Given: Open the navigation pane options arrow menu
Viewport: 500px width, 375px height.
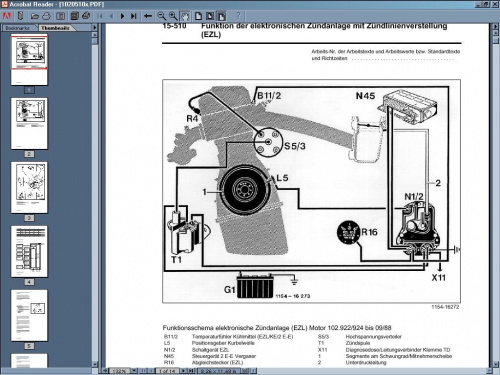Looking at the screenshot, I should coord(95,27).
